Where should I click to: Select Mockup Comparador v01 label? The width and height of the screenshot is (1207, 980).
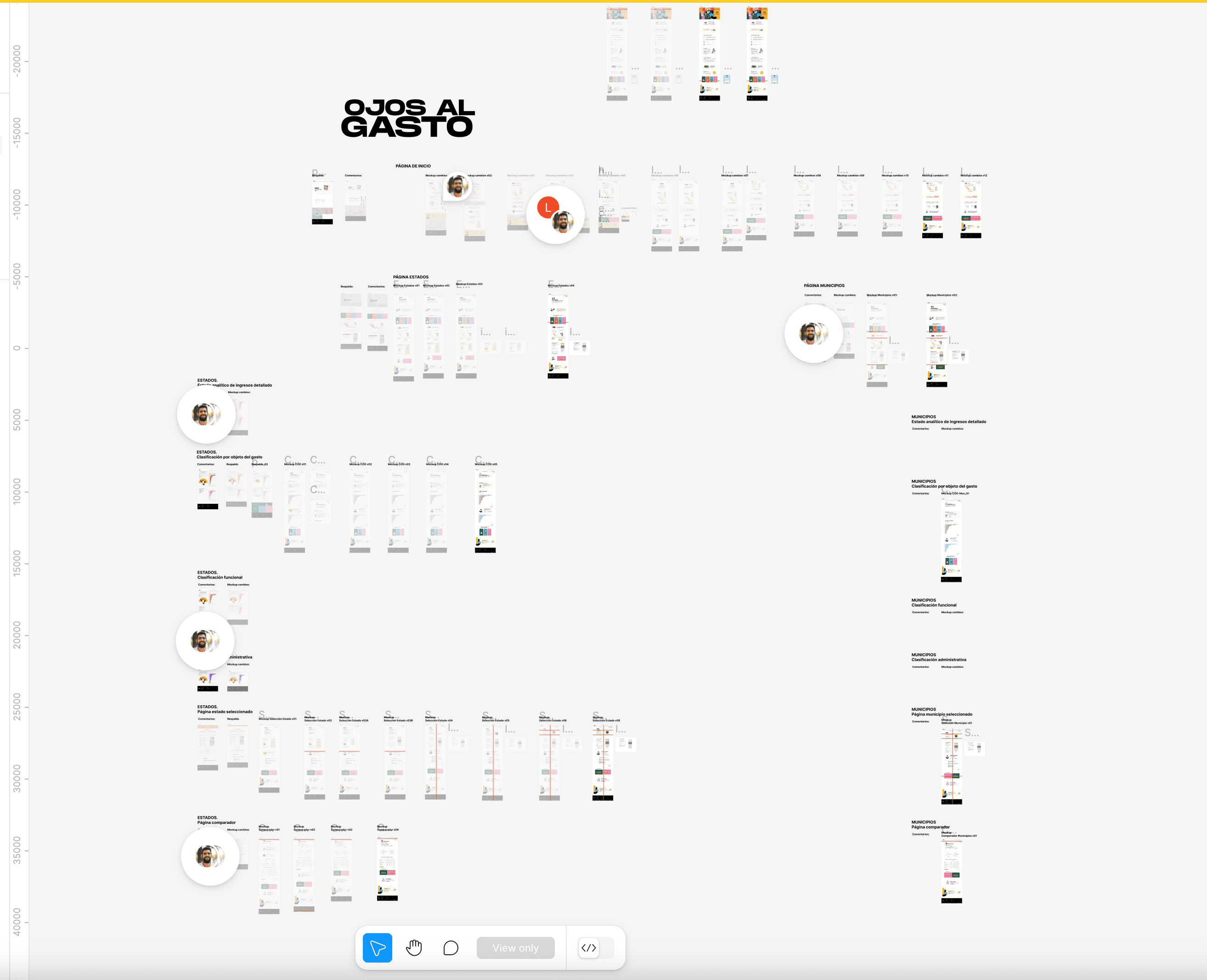coord(269,828)
